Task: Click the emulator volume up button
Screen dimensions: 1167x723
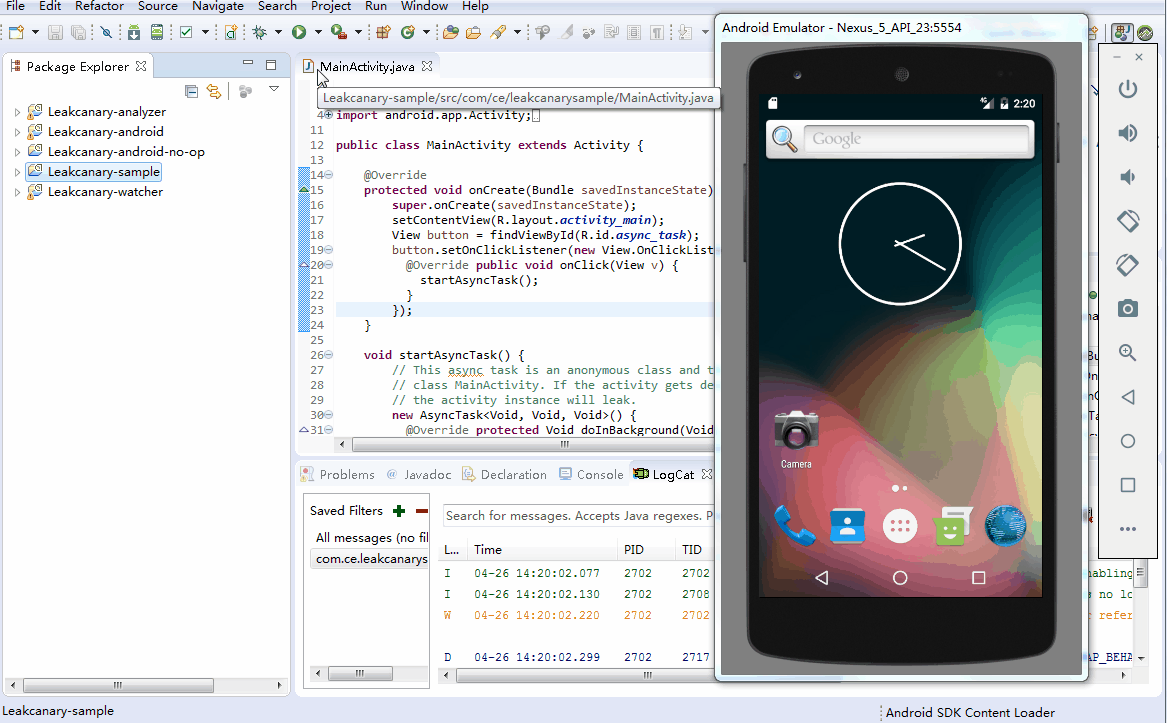Action: pyautogui.click(x=1128, y=133)
